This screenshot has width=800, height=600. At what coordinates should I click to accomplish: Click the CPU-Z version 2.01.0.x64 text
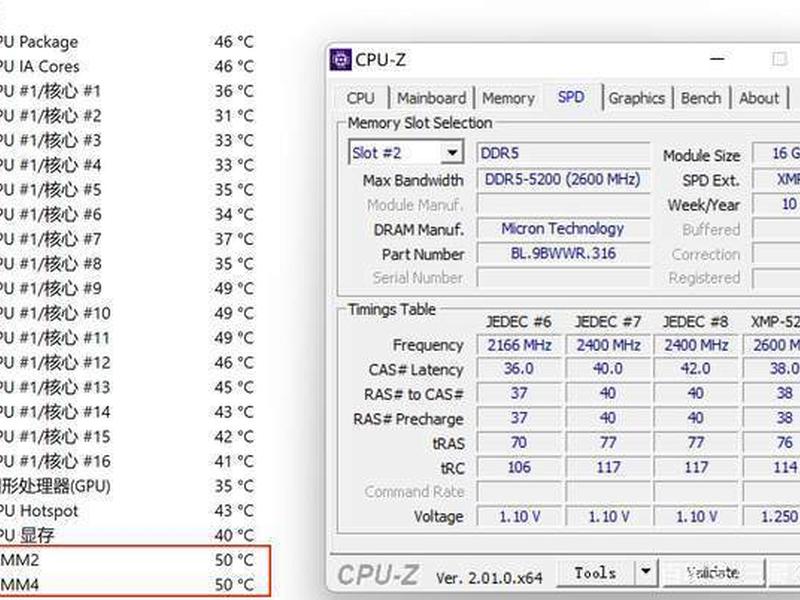(489, 578)
